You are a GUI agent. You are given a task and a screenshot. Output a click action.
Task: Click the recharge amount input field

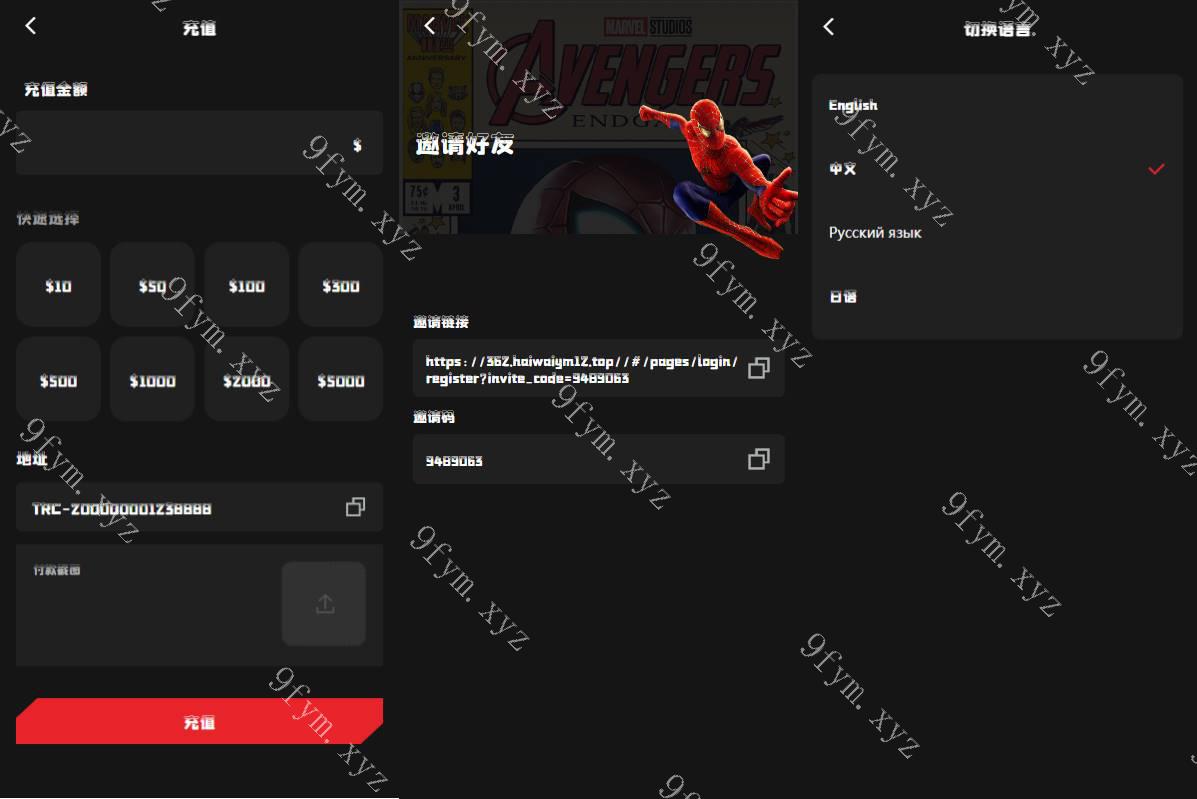[x=199, y=143]
